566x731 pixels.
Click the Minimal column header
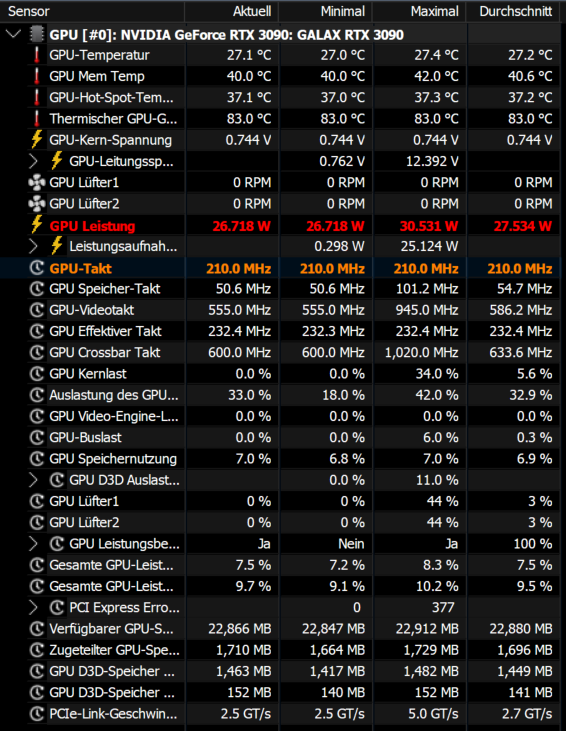tap(325, 11)
